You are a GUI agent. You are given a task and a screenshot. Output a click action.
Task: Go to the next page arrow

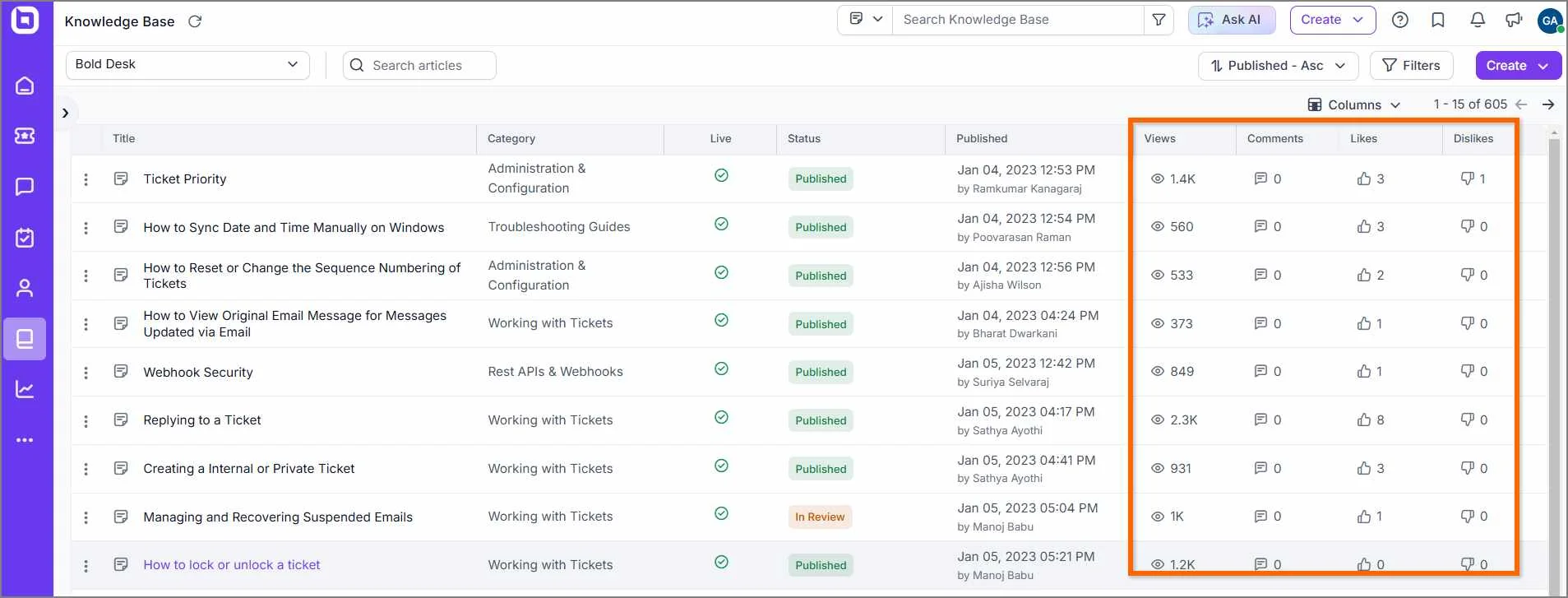click(x=1548, y=104)
